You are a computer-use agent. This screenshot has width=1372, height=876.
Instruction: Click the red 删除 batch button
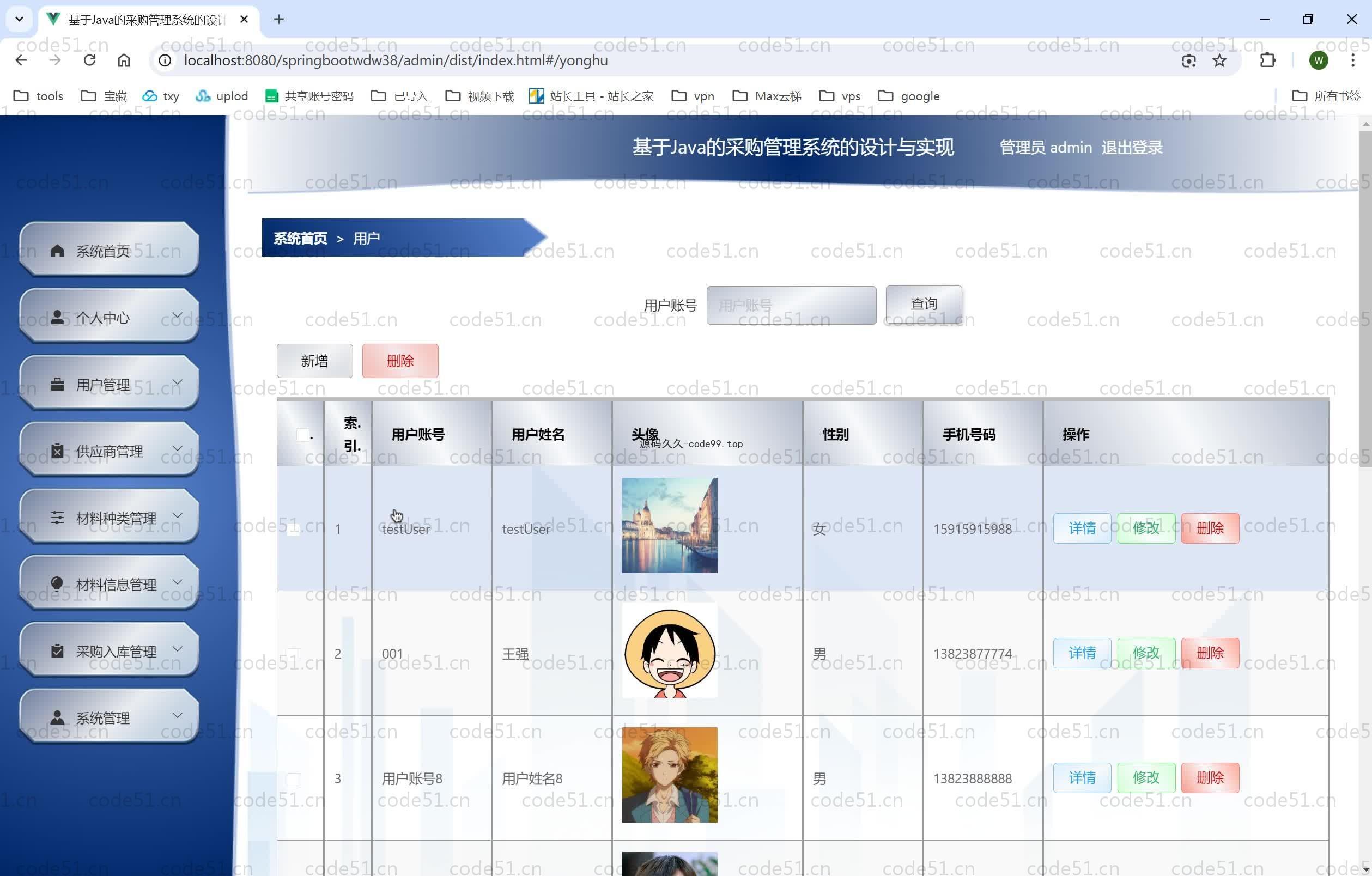400,361
